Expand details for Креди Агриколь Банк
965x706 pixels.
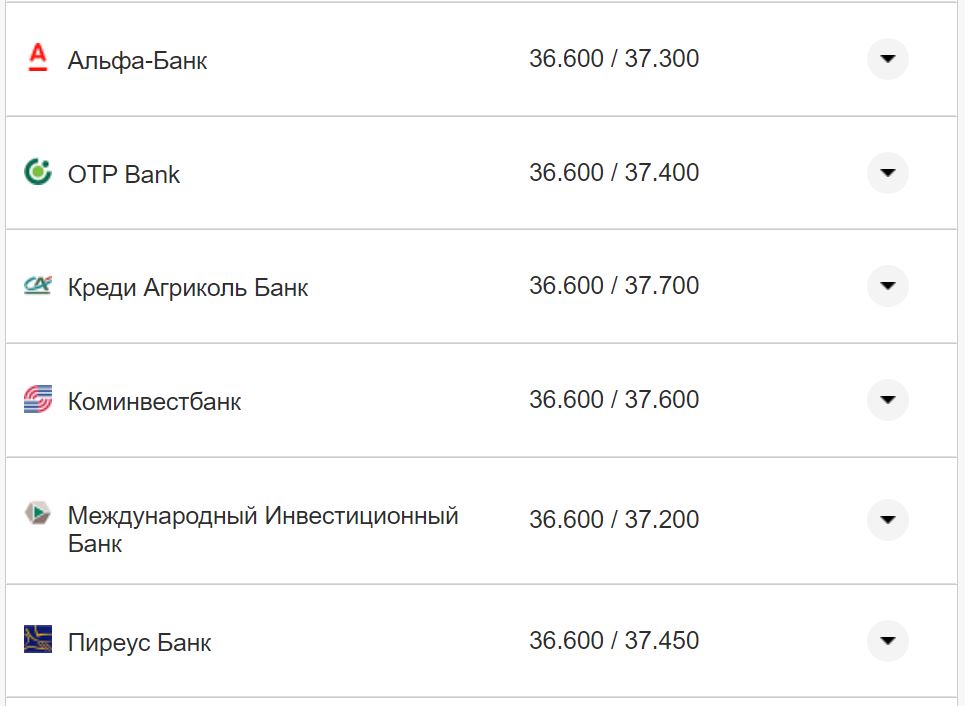(887, 285)
